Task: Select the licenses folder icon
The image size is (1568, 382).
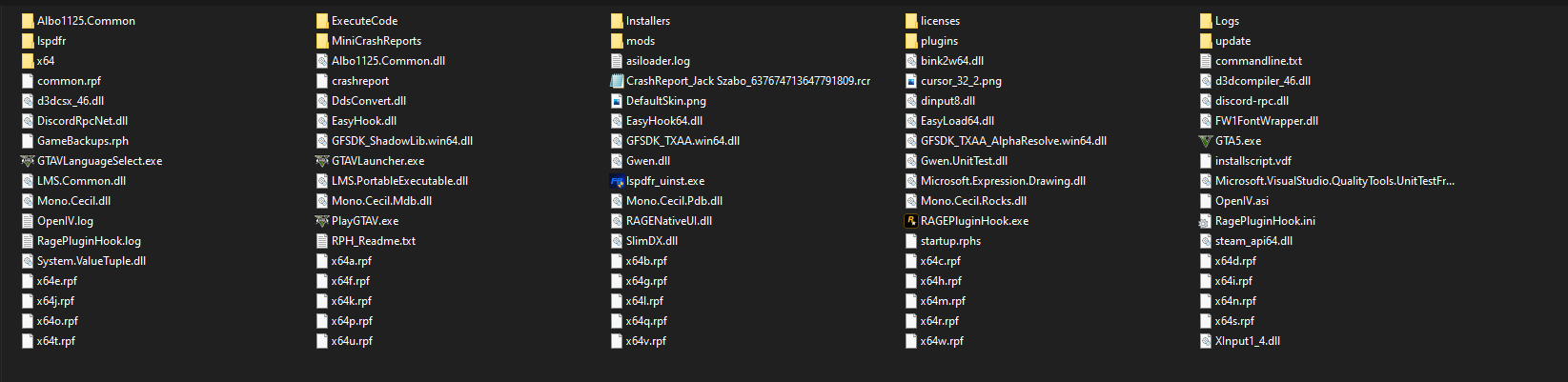Action: (911, 21)
